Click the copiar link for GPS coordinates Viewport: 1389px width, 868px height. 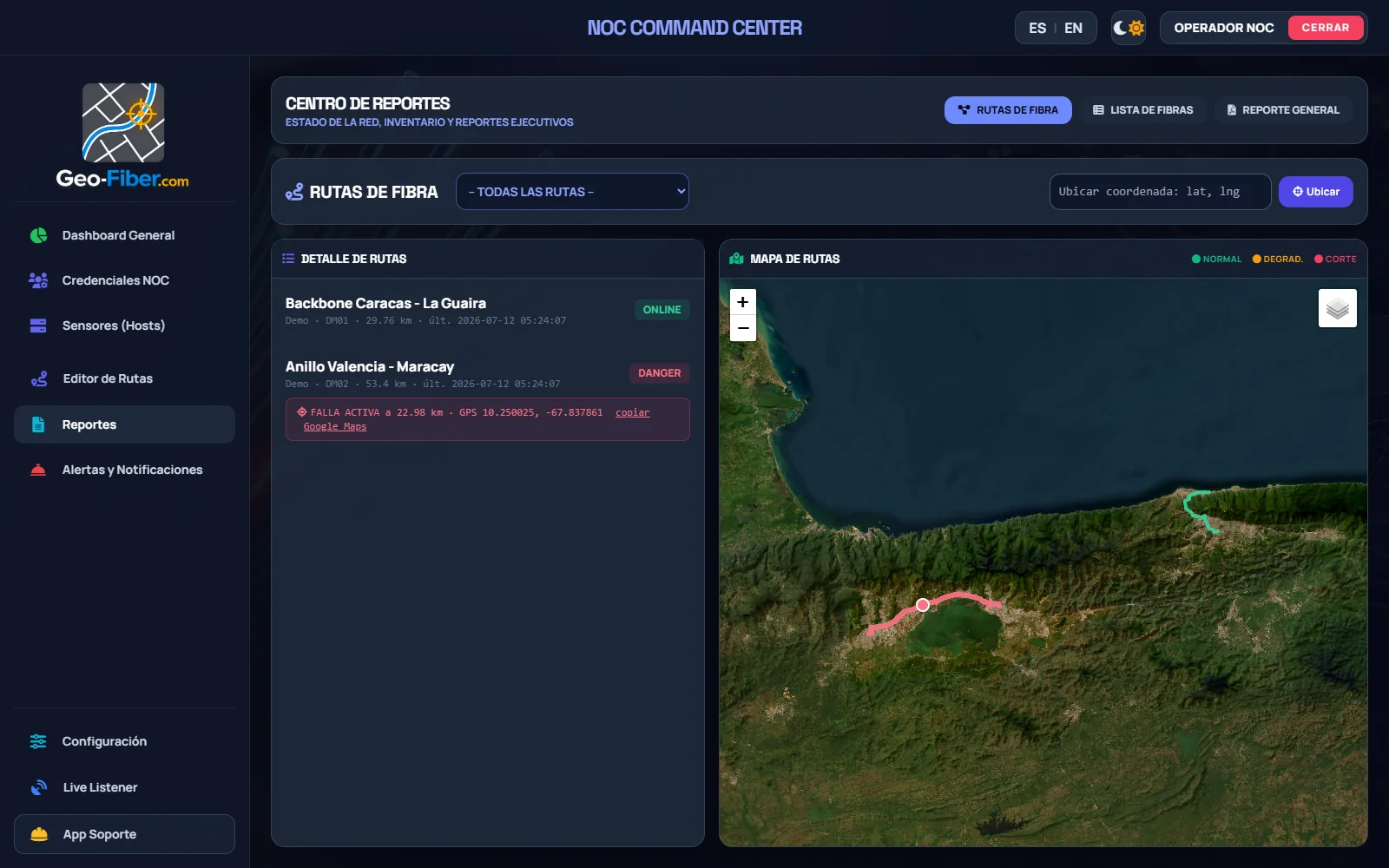point(632,412)
